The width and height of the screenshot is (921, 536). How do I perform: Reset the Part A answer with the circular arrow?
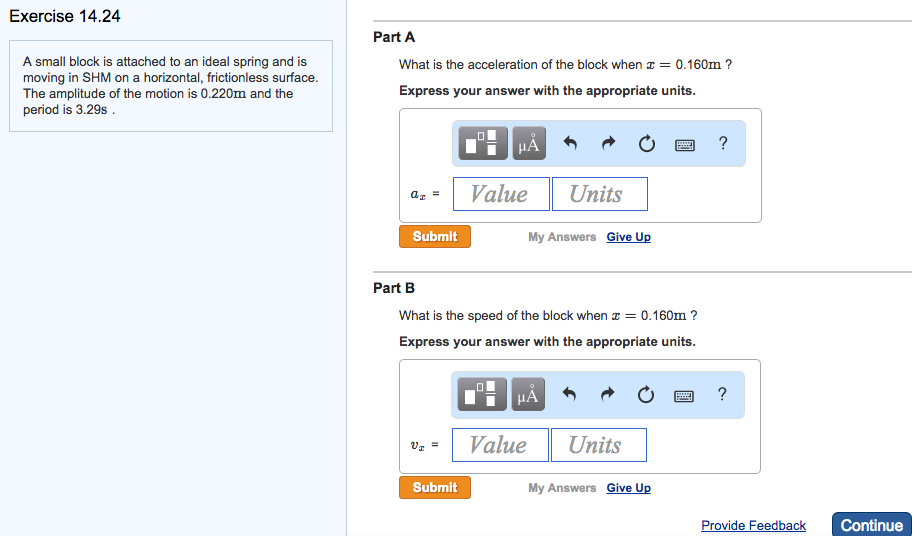[646, 144]
